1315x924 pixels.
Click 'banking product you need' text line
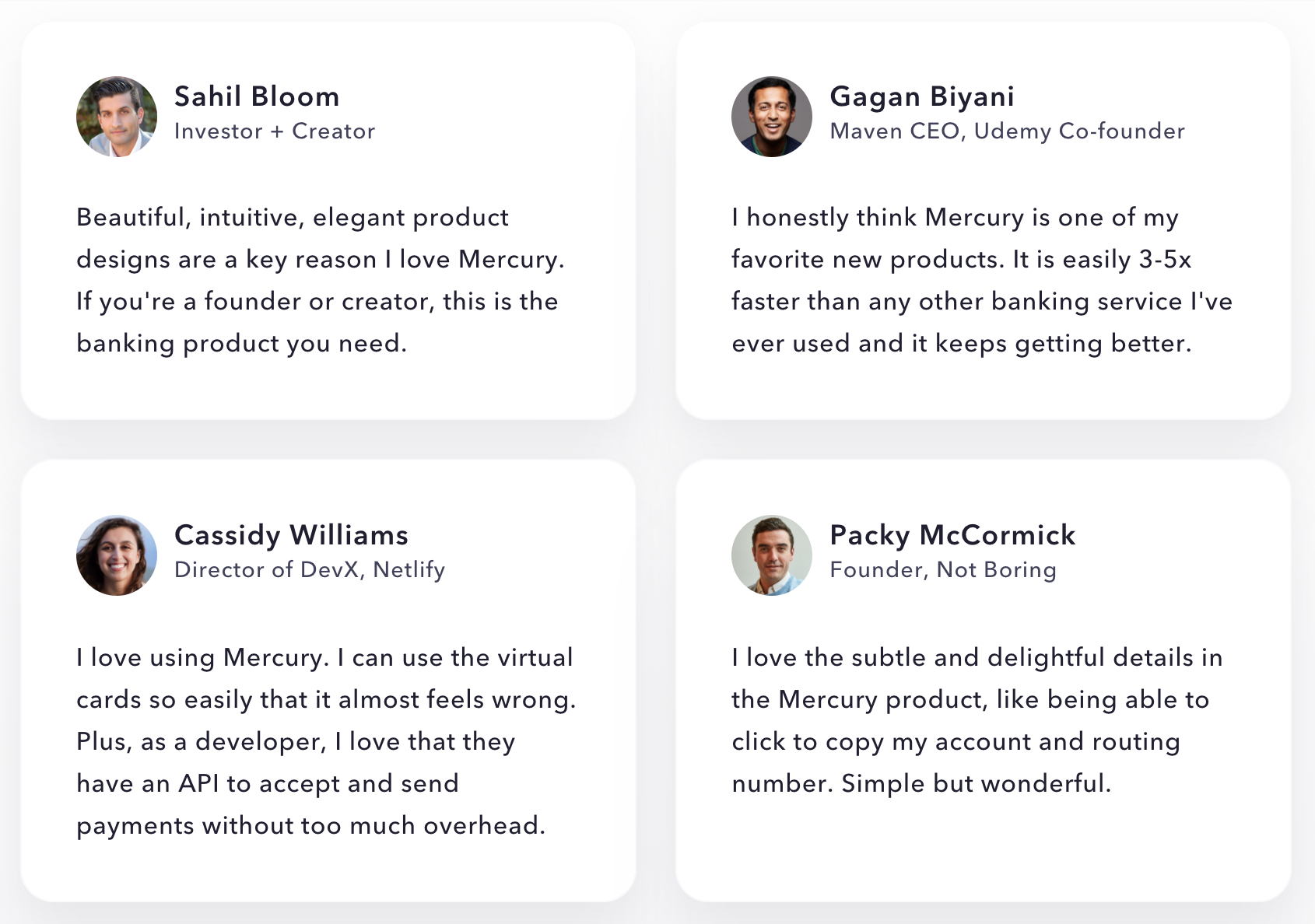click(241, 344)
